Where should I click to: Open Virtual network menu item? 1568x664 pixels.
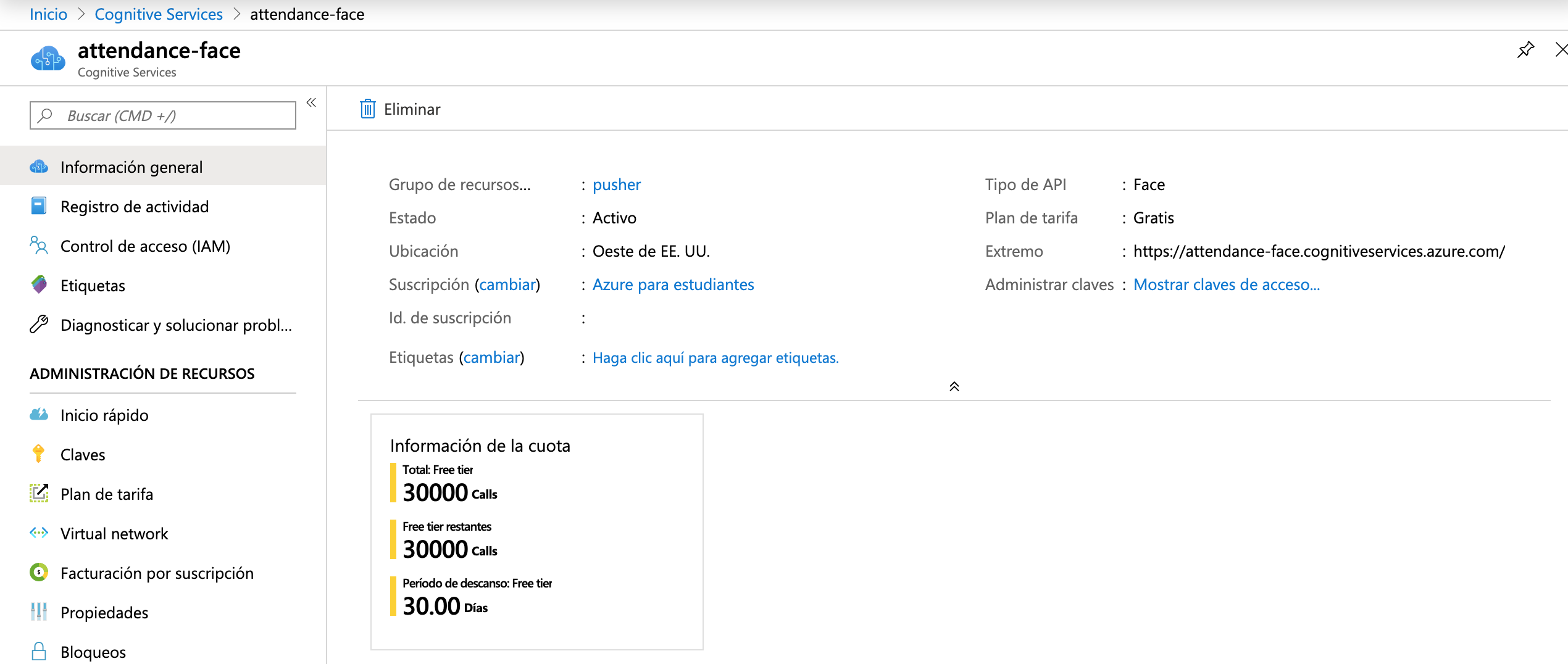click(163, 533)
